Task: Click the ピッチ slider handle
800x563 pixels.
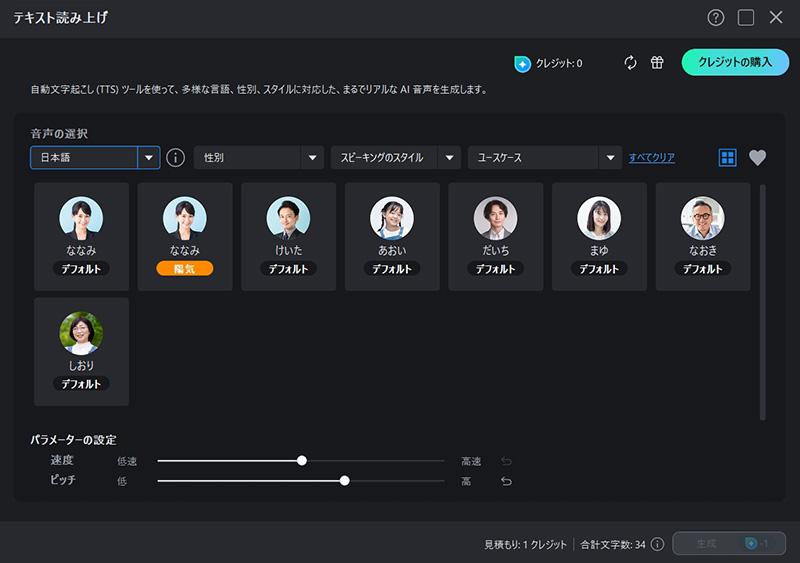Action: pyautogui.click(x=345, y=480)
